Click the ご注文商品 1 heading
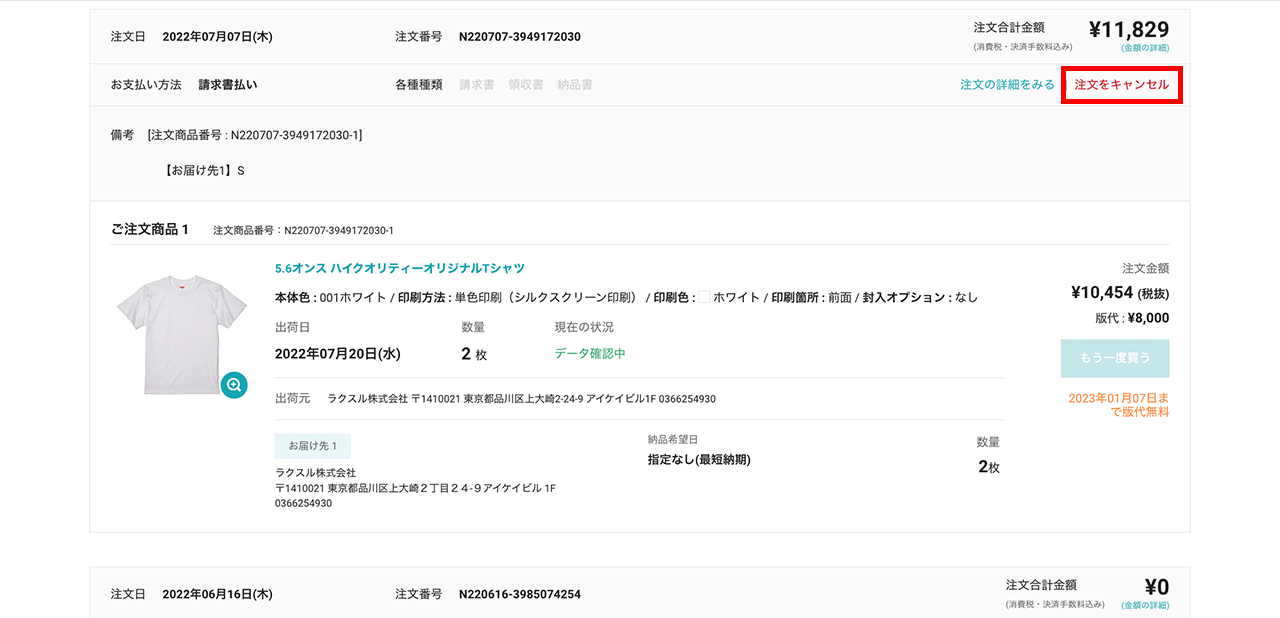Image resolution: width=1280 pixels, height=618 pixels. (150, 230)
